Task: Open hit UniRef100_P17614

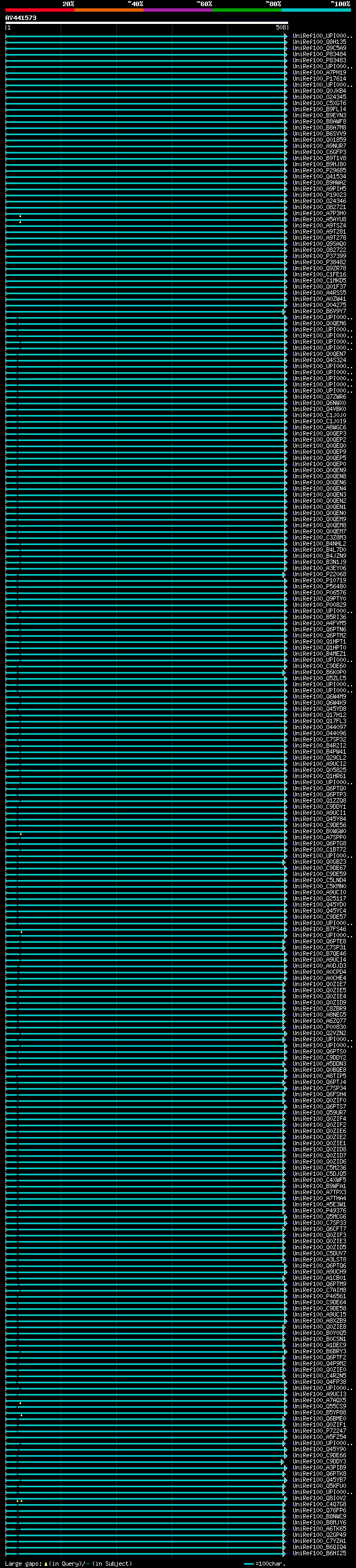Action: 319,78
